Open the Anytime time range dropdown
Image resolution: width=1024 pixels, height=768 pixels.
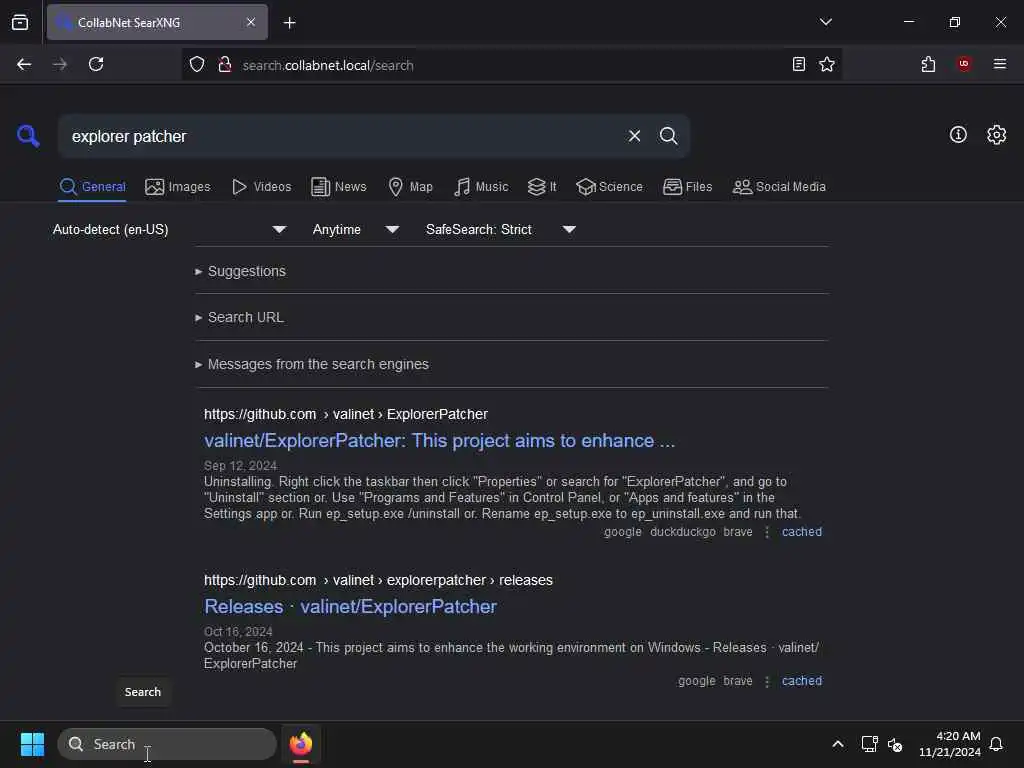355,229
